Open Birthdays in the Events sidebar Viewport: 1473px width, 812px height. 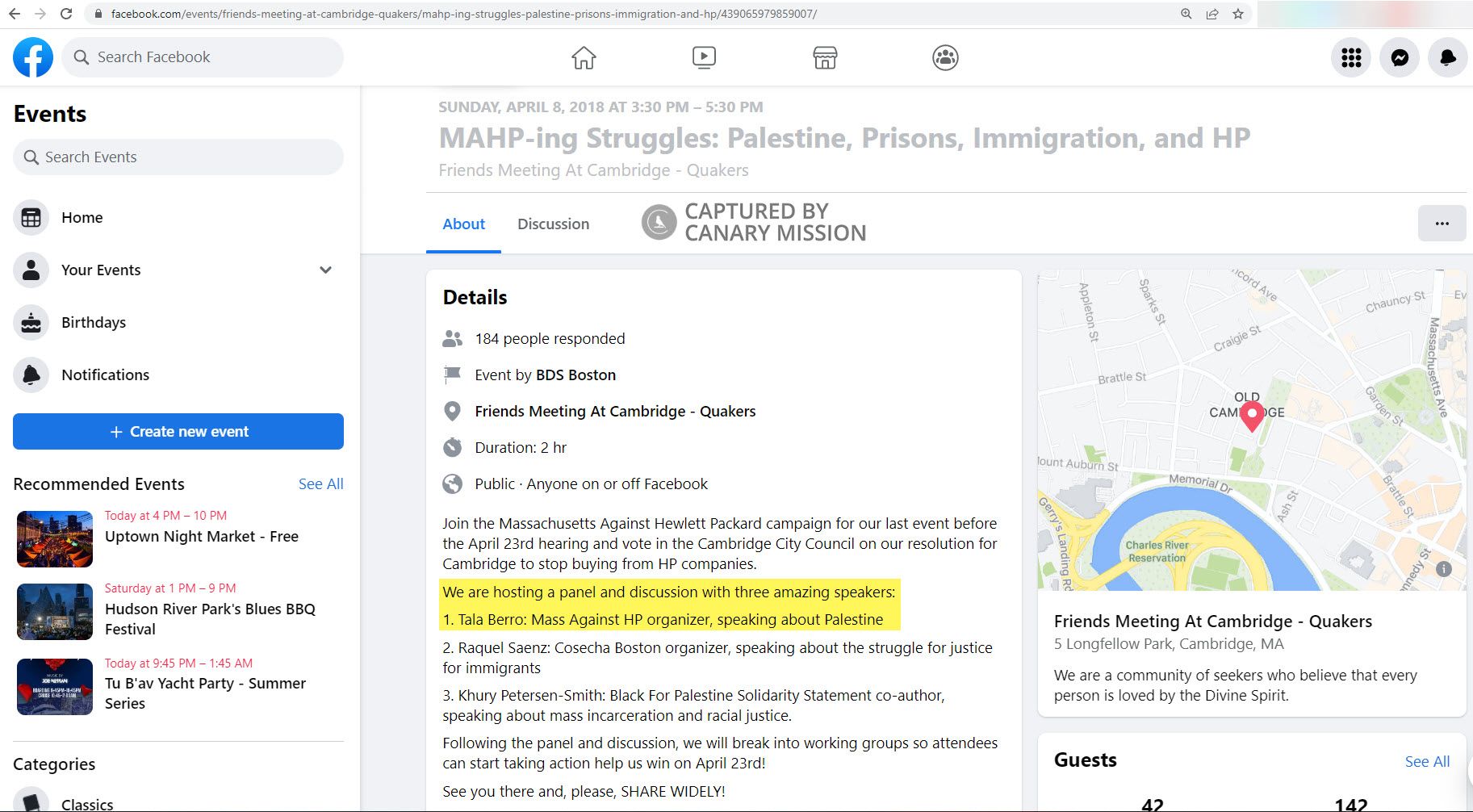pyautogui.click(x=94, y=323)
